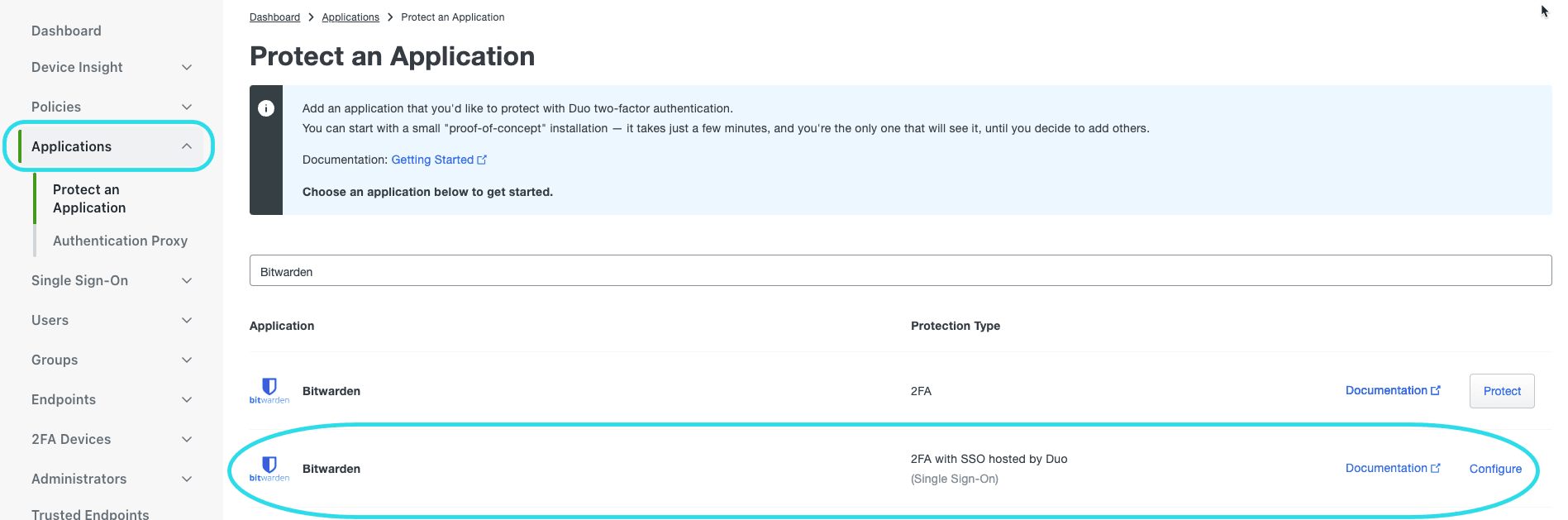Click the Bitwarden name in the SSO row
This screenshot has width=1568, height=520.
pyautogui.click(x=331, y=469)
